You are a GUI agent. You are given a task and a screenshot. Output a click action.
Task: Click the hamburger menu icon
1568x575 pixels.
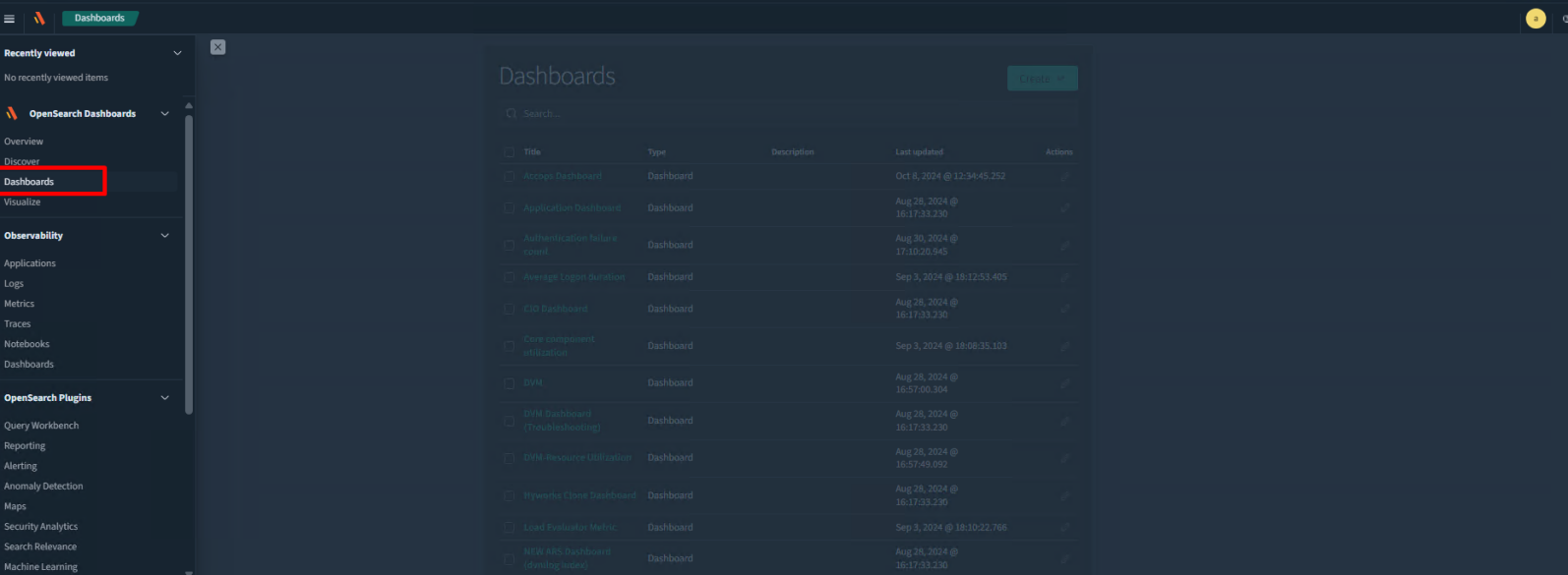pos(10,19)
